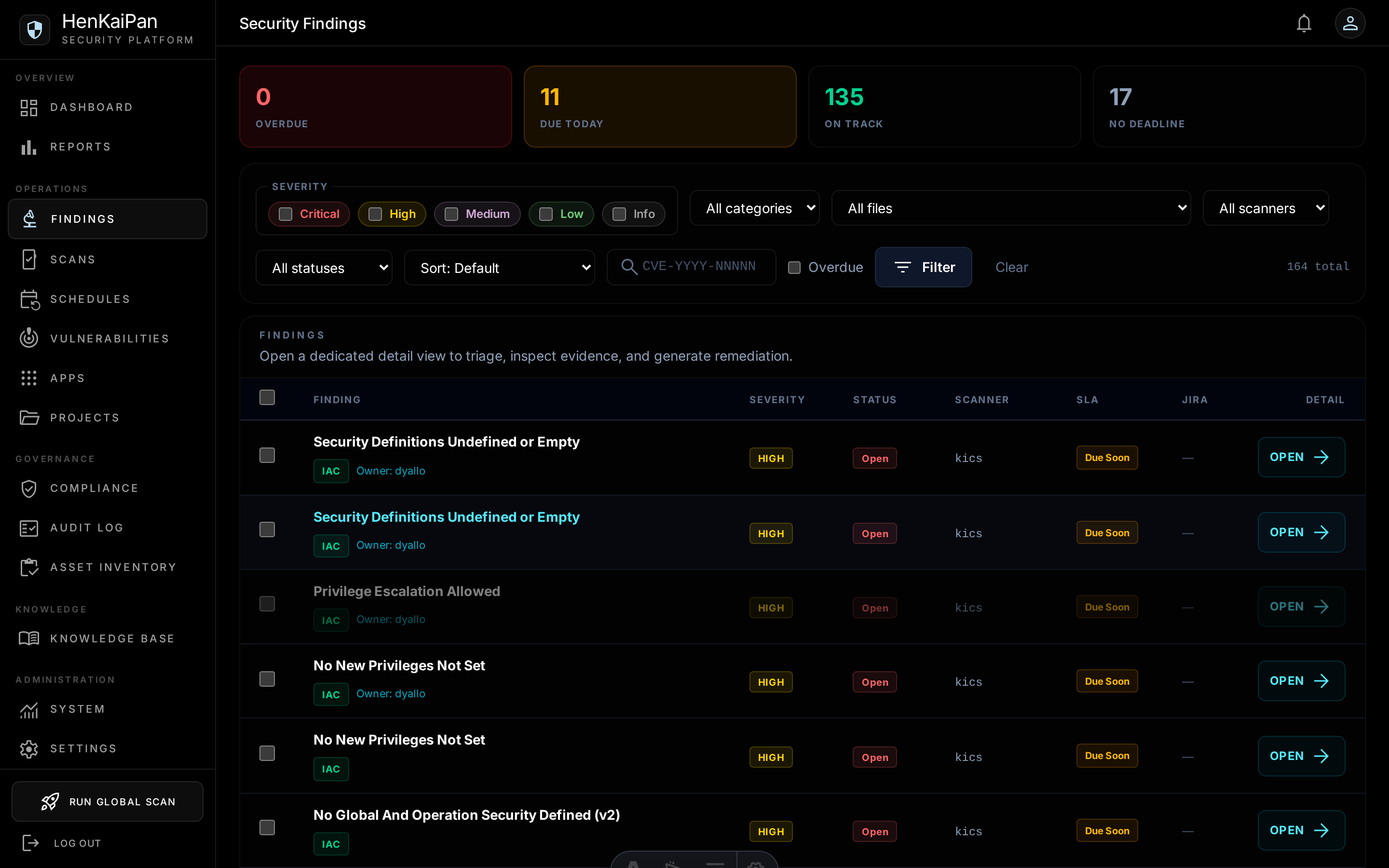Click the Due Soon badge for Privilege Escalation Allowed

tap(1106, 607)
